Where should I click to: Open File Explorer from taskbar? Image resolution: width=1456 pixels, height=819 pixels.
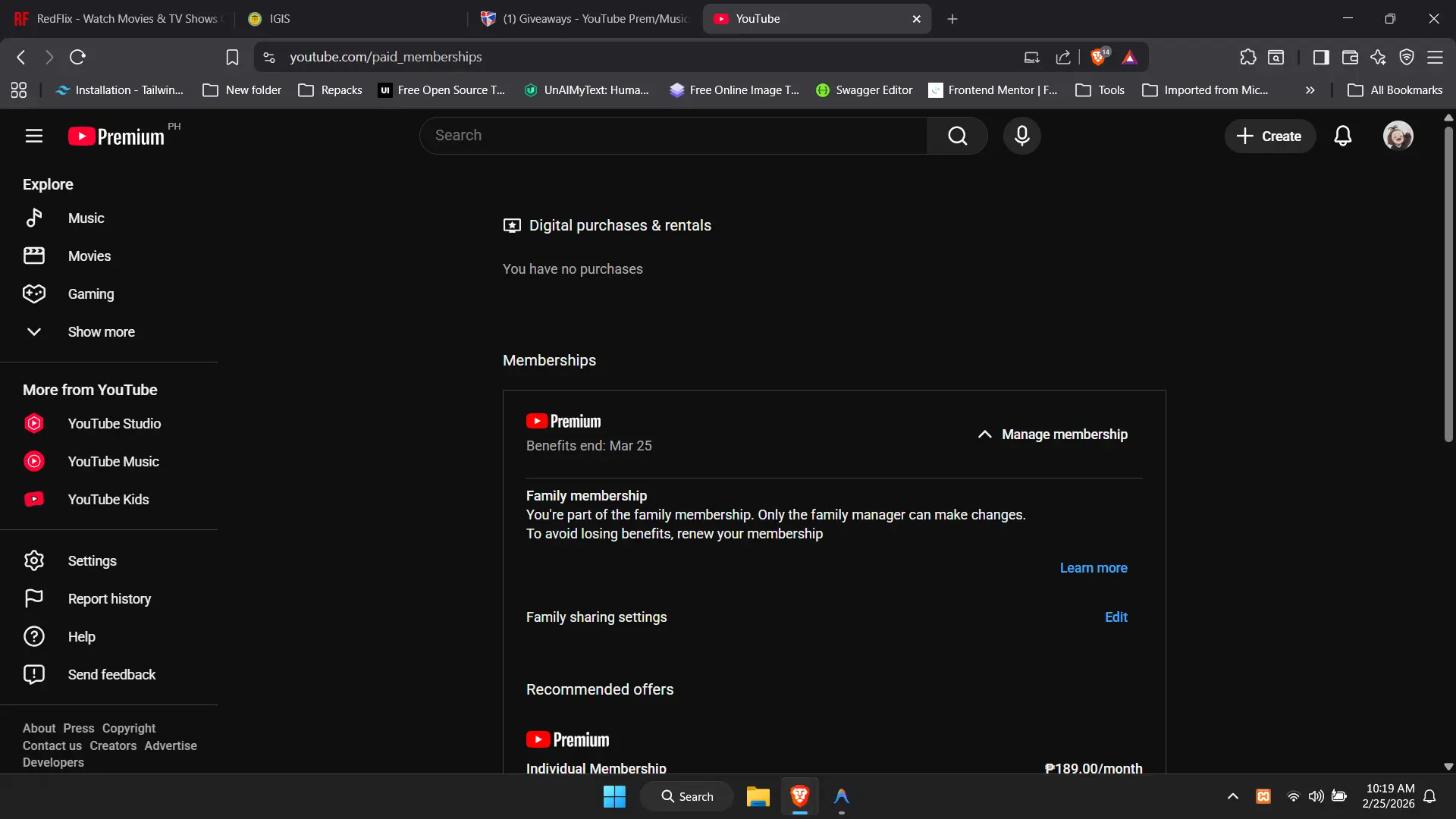click(x=758, y=797)
